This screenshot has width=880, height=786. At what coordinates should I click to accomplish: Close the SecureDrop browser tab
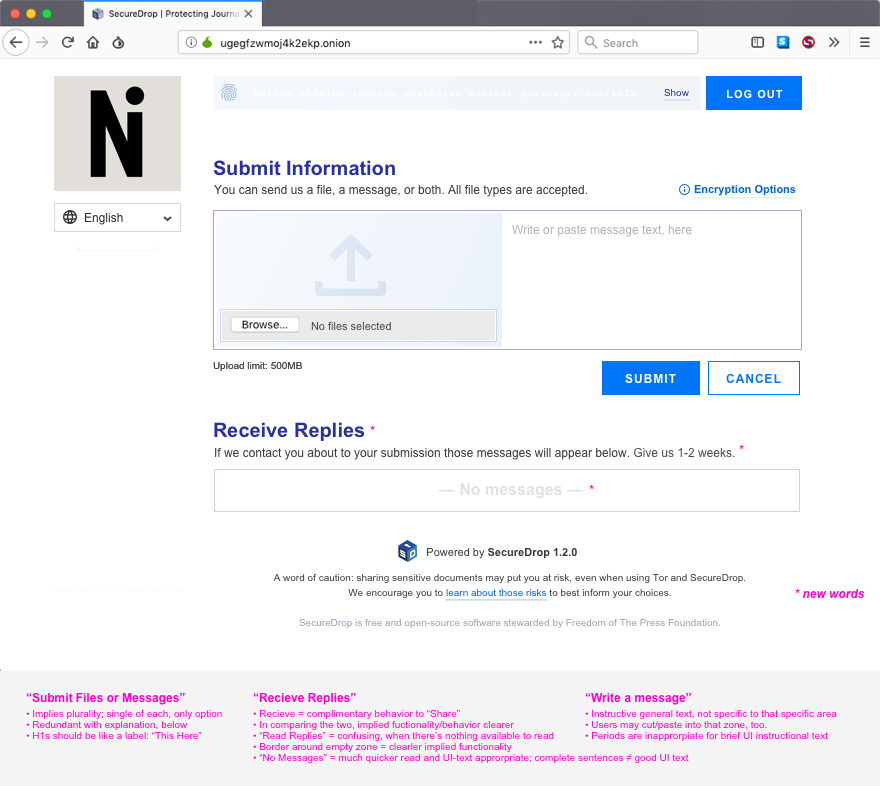[x=248, y=13]
